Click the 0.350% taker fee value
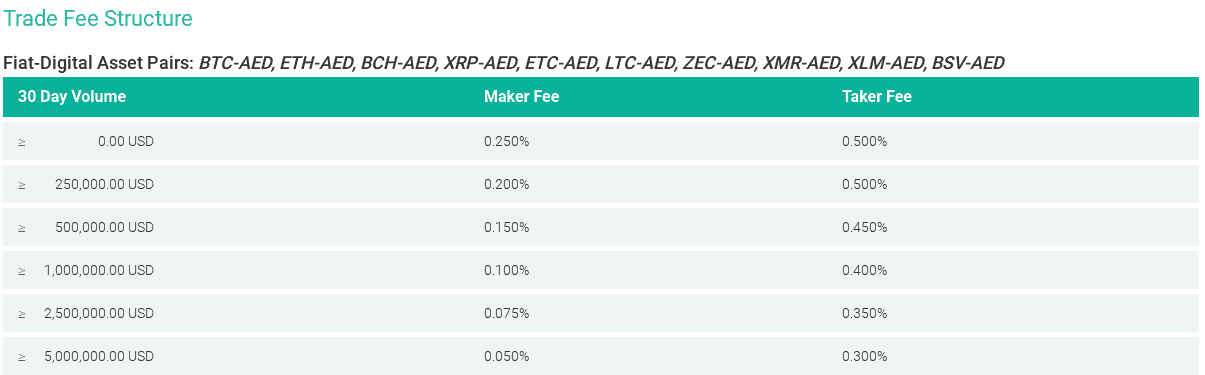This screenshot has width=1205, height=375. pos(864,313)
